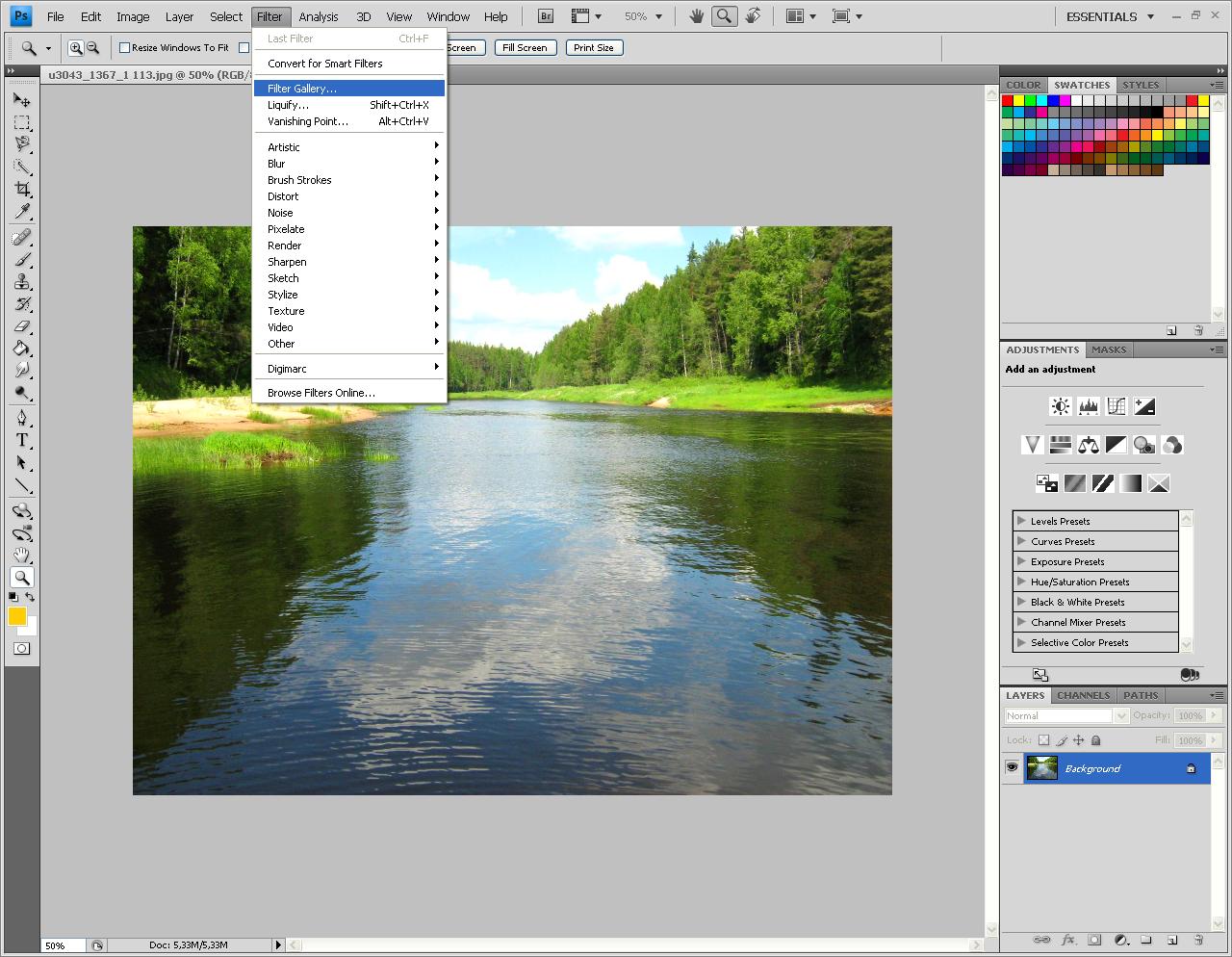Click the yellow foreground color swatch
The height and width of the screenshot is (957, 1232).
[16, 616]
